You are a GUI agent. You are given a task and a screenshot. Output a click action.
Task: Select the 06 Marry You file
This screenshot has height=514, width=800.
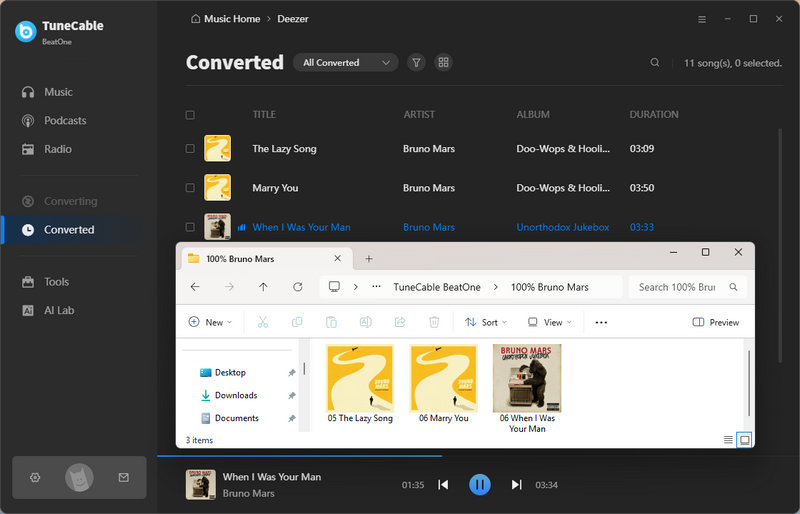[443, 384]
